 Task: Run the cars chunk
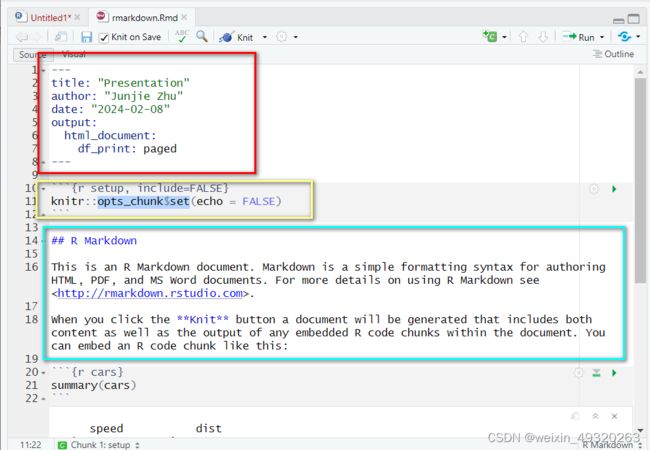click(614, 373)
